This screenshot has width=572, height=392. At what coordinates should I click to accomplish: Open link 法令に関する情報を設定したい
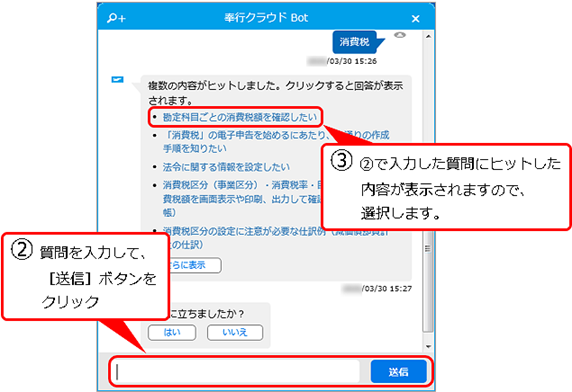tap(226, 167)
